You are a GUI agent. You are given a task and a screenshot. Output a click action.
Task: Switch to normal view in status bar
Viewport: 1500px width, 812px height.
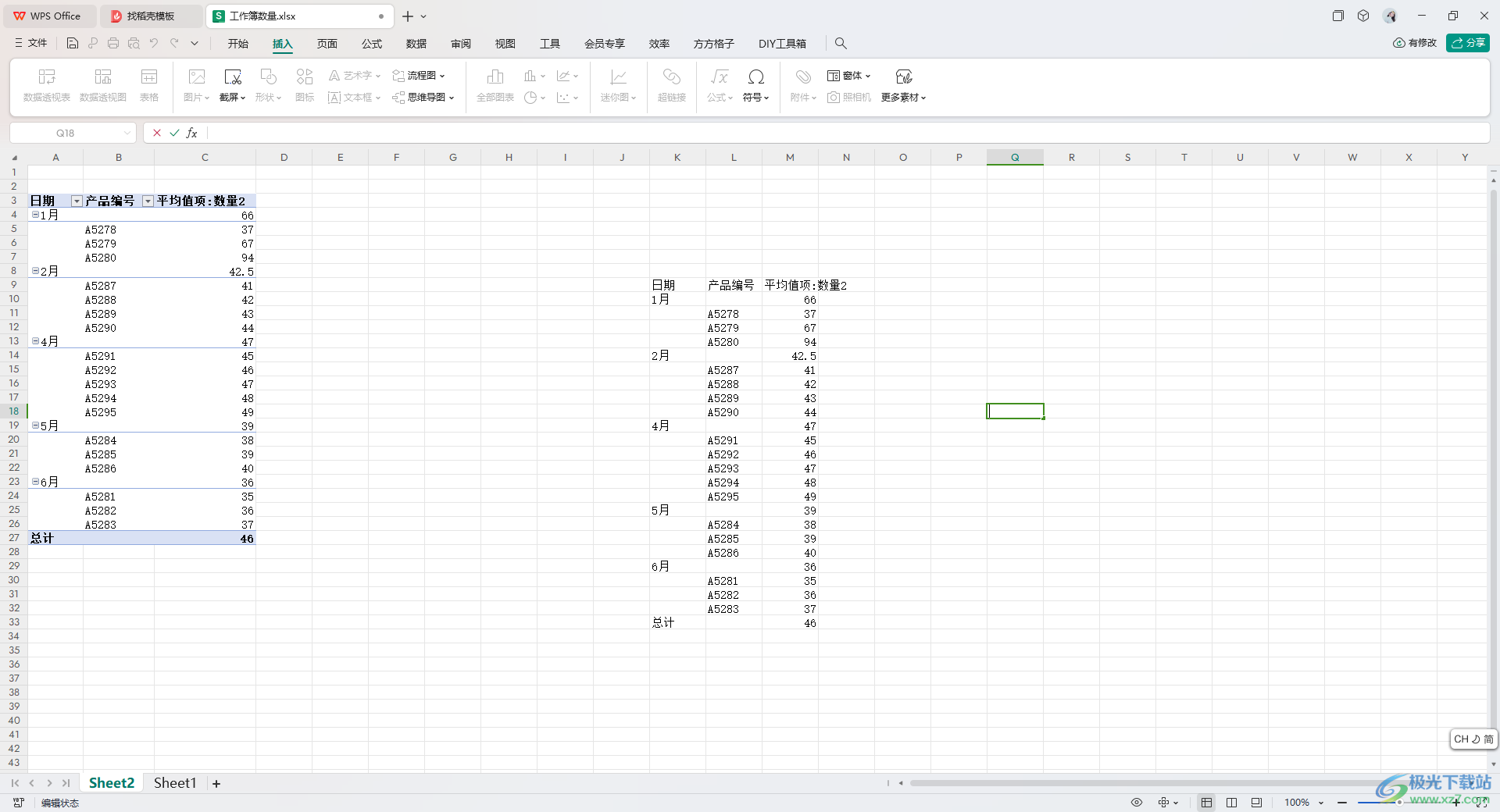(1207, 803)
